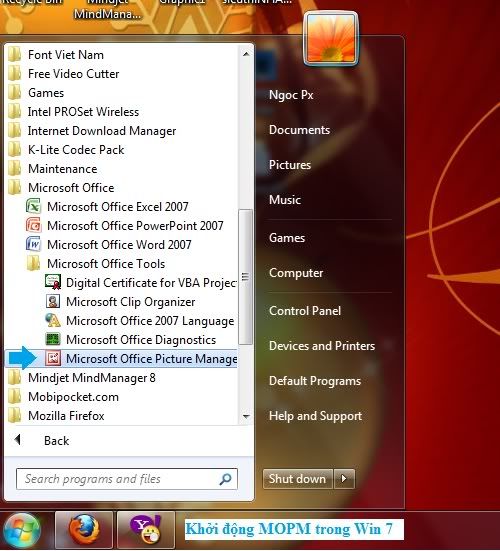This screenshot has height=551, width=500.
Task: Open Music from the Start menu
Action: pyautogui.click(x=285, y=200)
